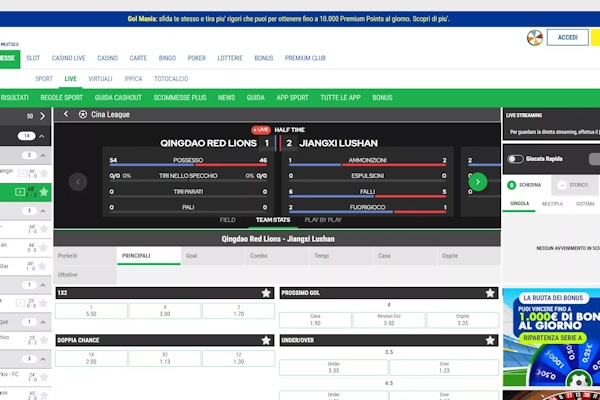Advance the sidebar with the arrow next to 50

pyautogui.click(x=42, y=116)
